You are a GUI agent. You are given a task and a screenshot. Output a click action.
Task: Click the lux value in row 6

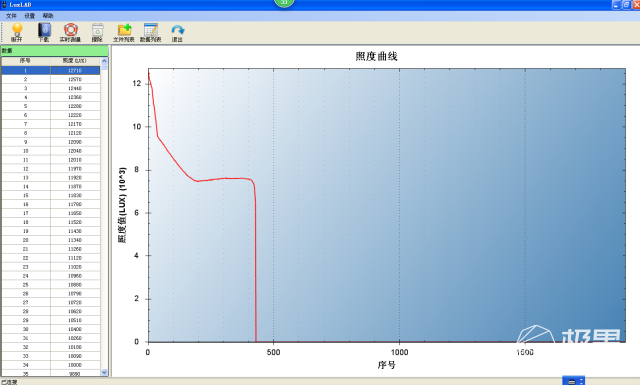pos(75,115)
